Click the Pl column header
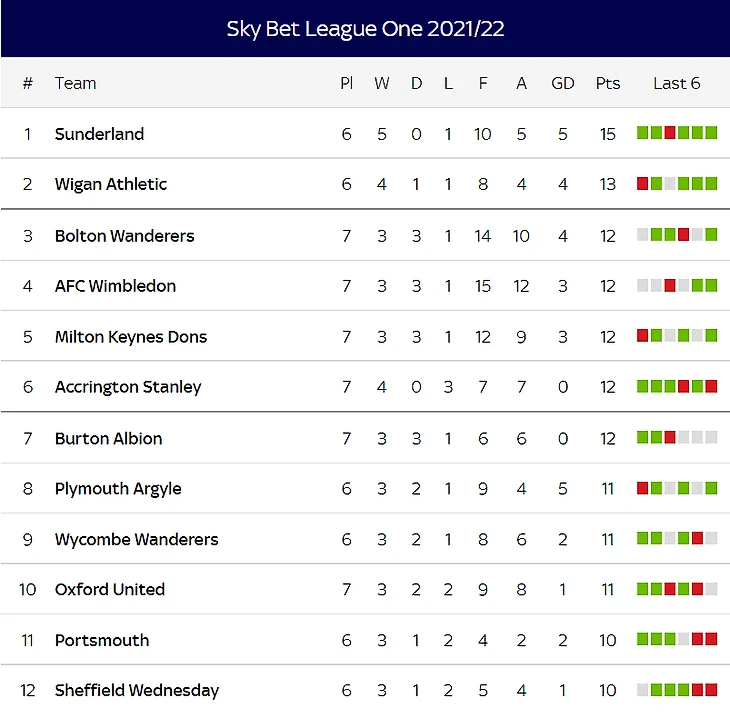Image resolution: width=730 pixels, height=717 pixels. click(347, 83)
